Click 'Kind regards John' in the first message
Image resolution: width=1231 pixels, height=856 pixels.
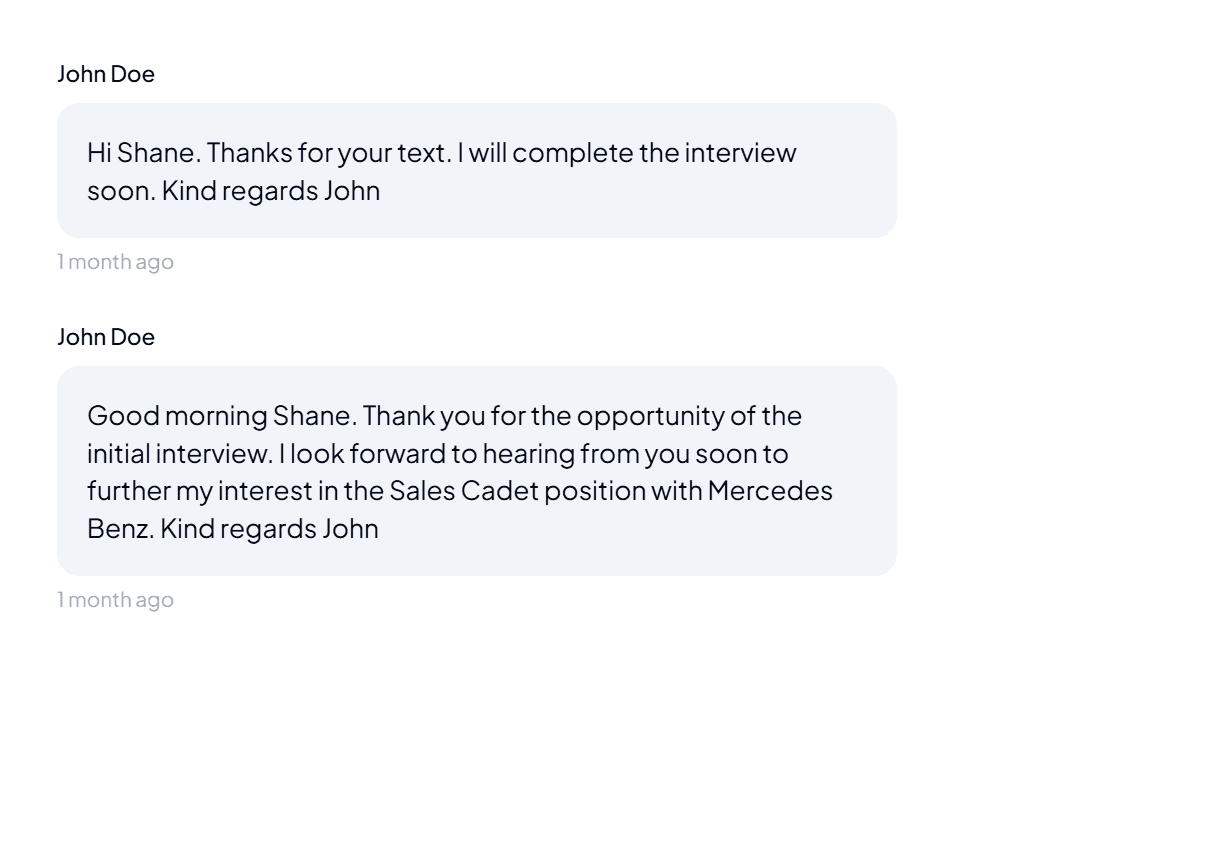[x=271, y=191]
